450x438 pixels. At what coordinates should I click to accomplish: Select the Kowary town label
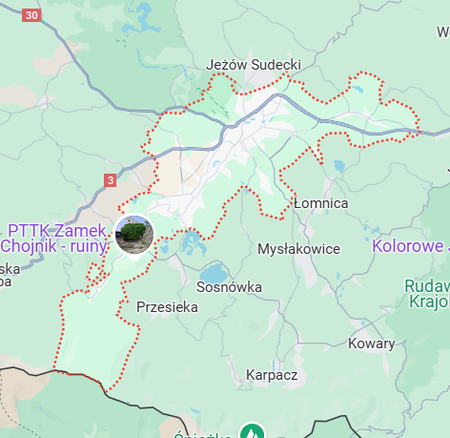[x=372, y=343]
